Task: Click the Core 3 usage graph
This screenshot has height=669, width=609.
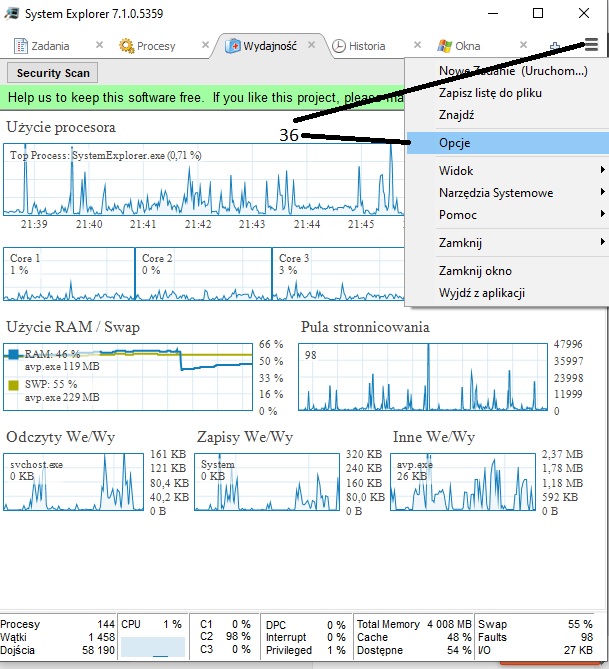Action: coord(338,274)
